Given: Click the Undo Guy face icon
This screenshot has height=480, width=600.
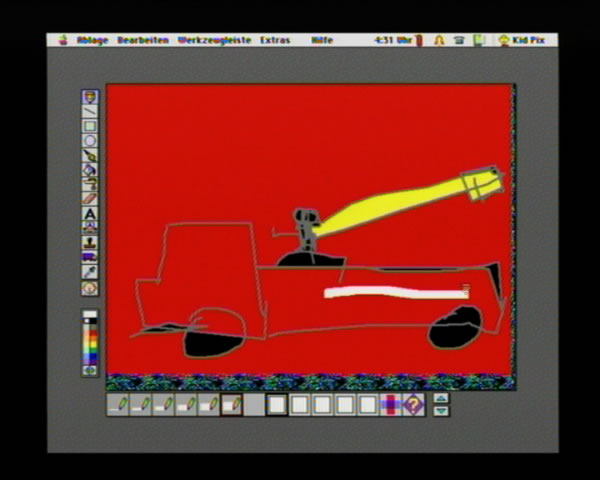Looking at the screenshot, I should (x=90, y=287).
